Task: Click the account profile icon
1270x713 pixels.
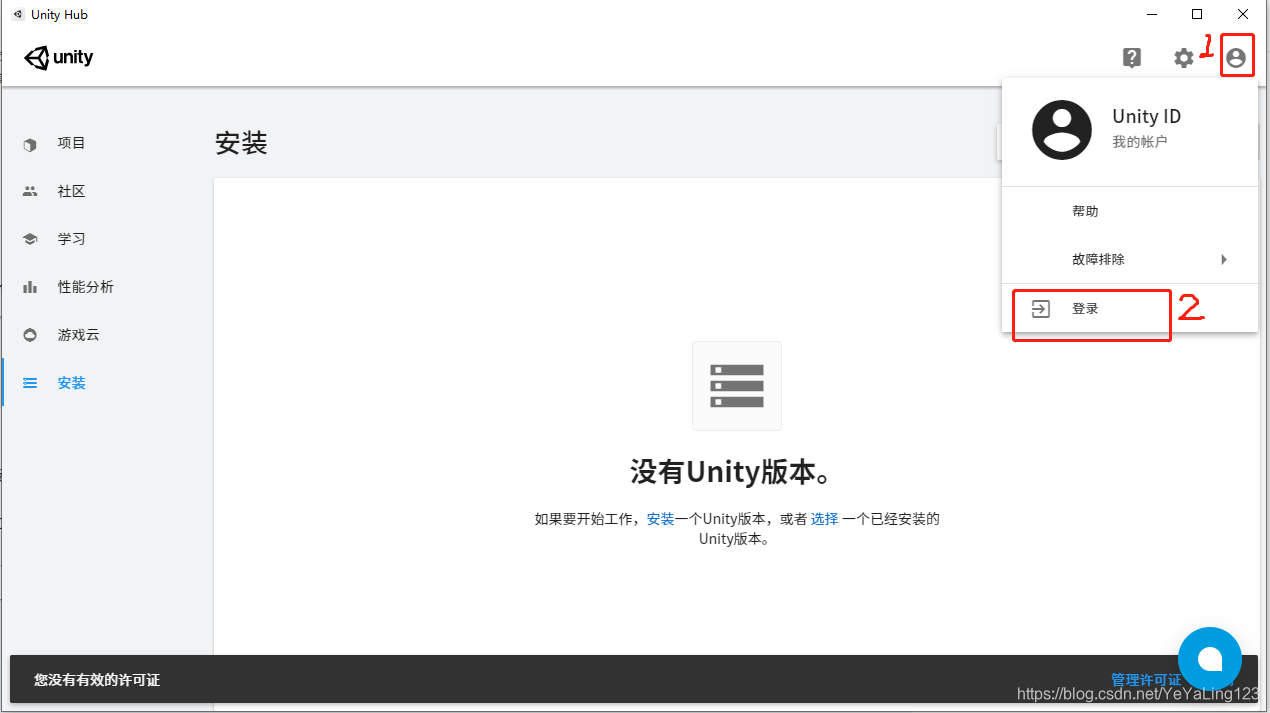Action: click(x=1236, y=58)
